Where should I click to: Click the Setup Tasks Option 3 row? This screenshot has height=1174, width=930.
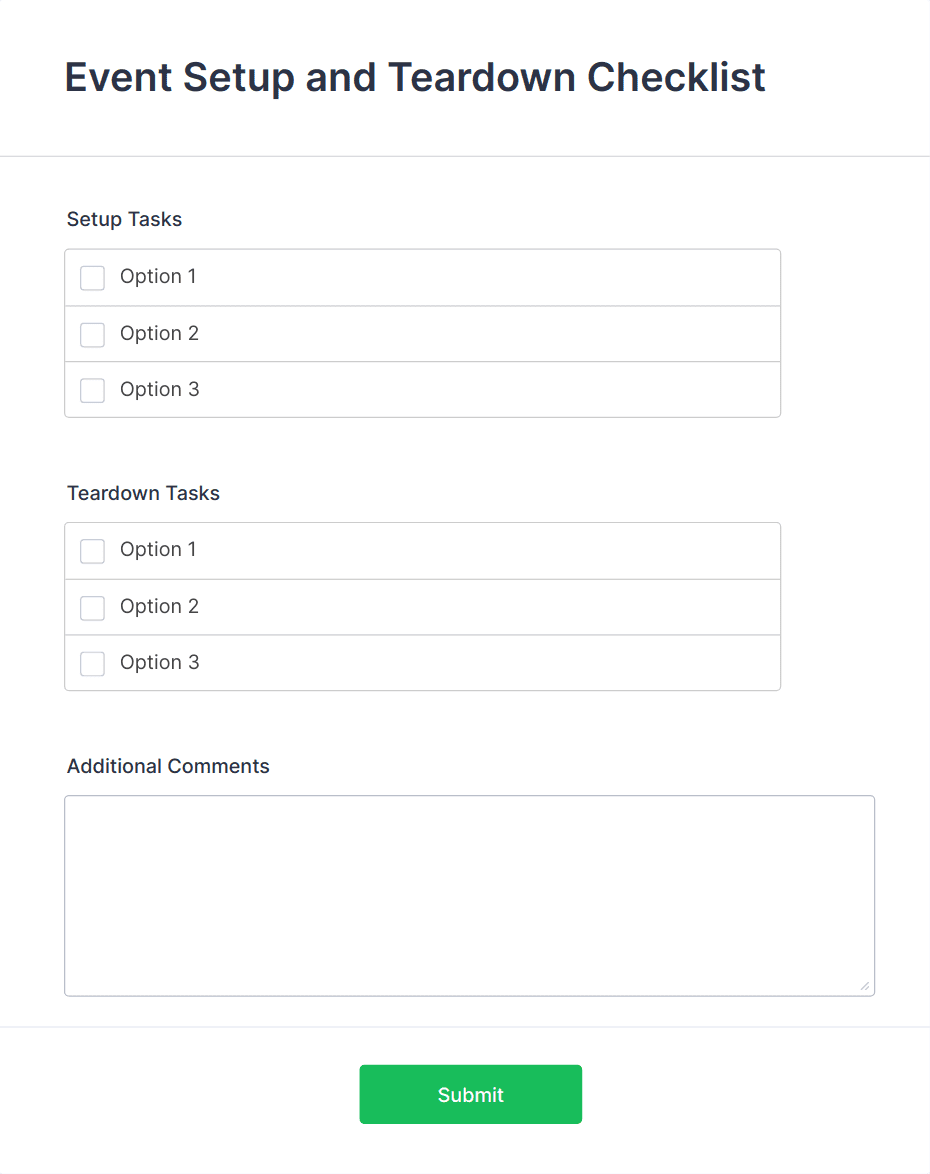pyautogui.click(x=422, y=390)
